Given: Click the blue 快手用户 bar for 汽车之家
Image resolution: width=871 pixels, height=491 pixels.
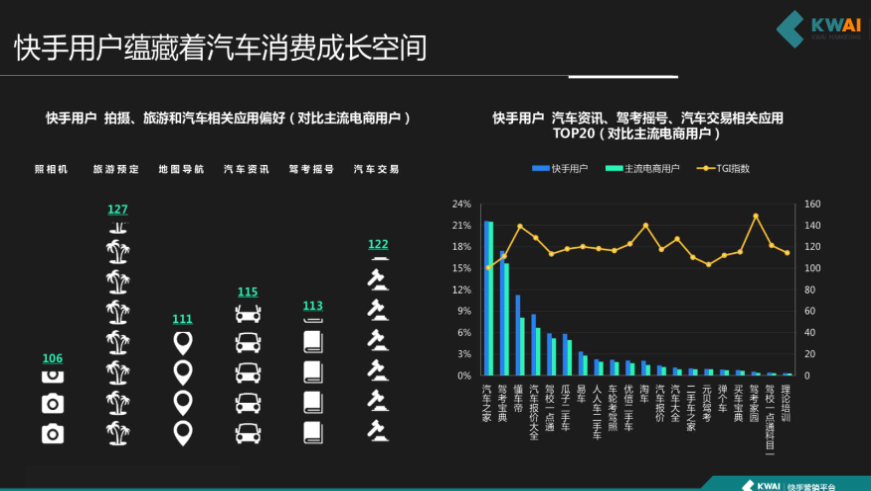Looking at the screenshot, I should 486,298.
